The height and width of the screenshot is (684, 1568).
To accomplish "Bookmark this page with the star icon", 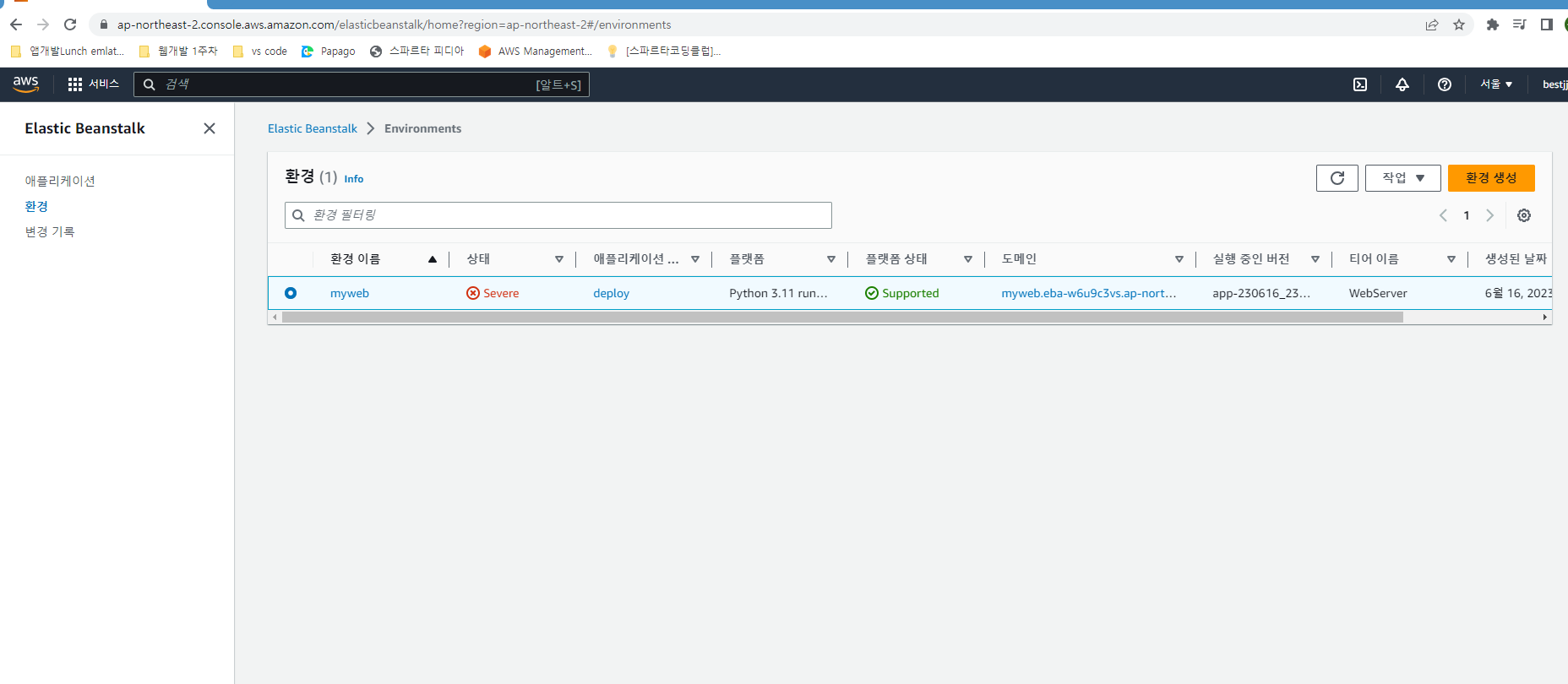I will (x=1459, y=24).
